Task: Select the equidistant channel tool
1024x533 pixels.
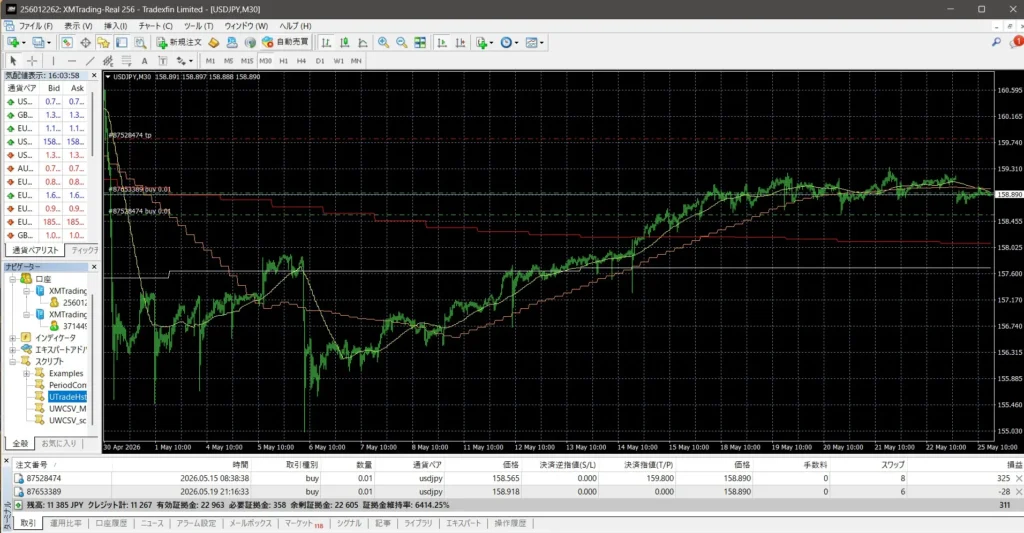Action: (108, 61)
